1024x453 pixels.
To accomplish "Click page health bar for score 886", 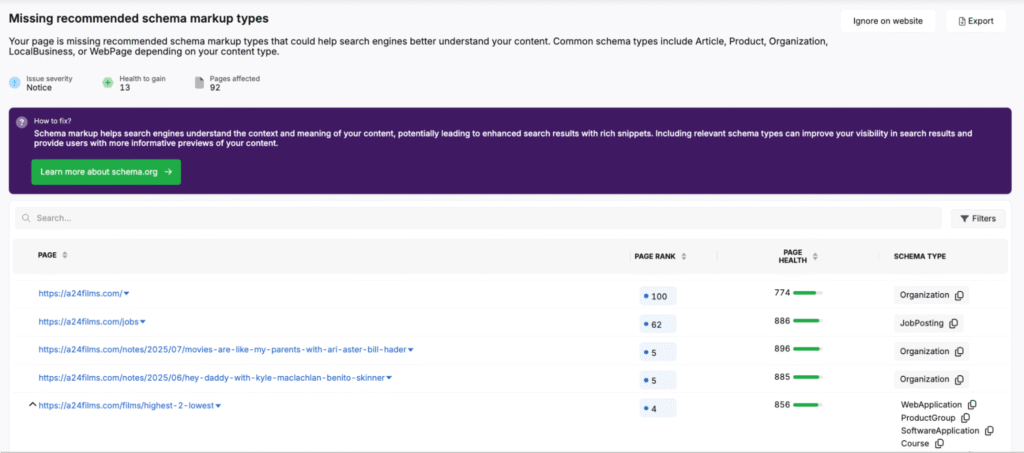I will 808,320.
